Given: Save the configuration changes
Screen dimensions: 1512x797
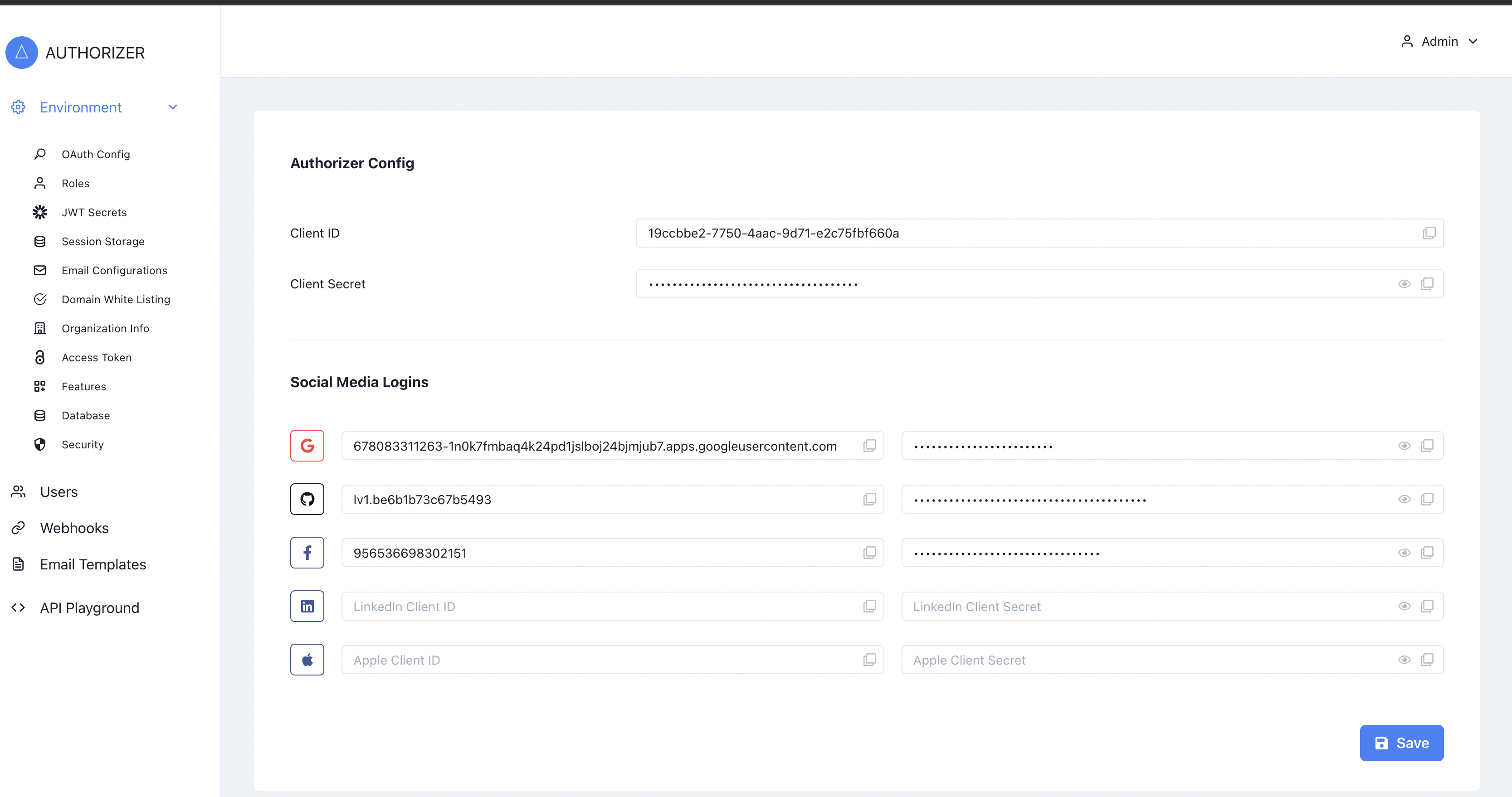Looking at the screenshot, I should pyautogui.click(x=1402, y=743).
